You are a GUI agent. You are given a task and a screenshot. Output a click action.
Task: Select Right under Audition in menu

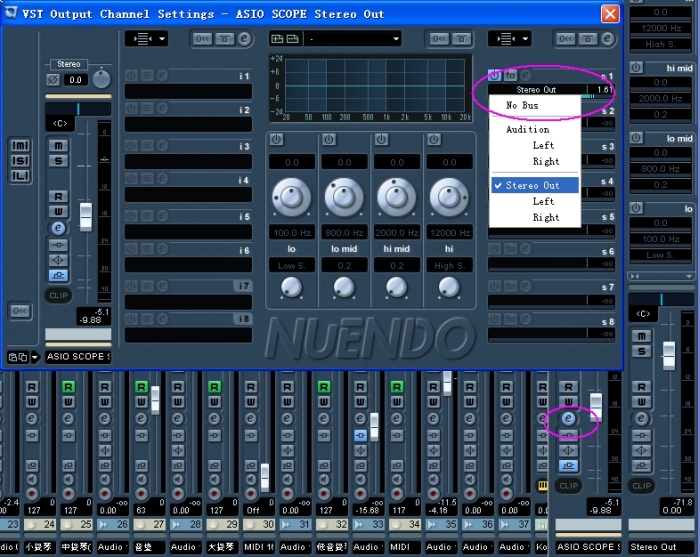[x=535, y=162]
